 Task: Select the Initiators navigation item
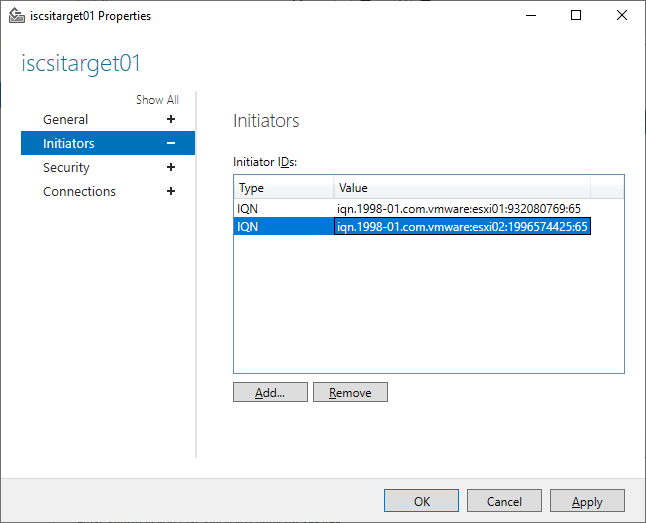pyautogui.click(x=108, y=143)
